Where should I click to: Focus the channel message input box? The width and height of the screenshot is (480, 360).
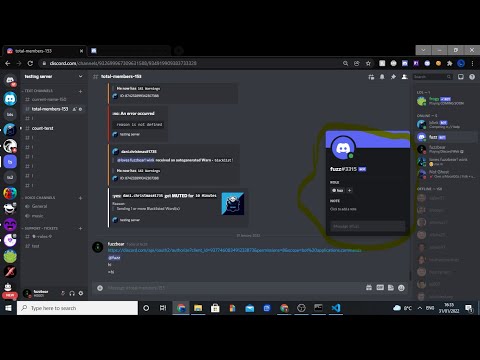pos(233,288)
